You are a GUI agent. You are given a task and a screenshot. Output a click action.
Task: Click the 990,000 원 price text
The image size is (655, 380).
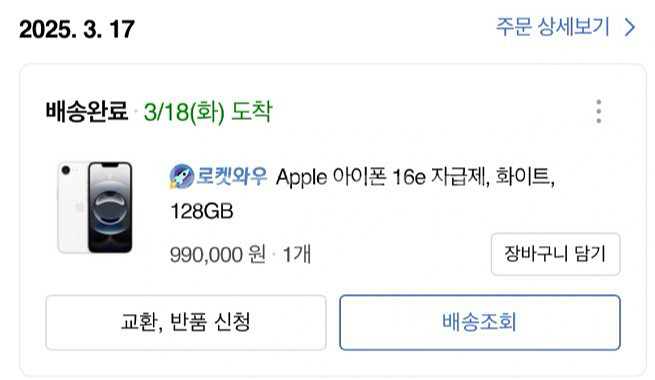point(218,254)
